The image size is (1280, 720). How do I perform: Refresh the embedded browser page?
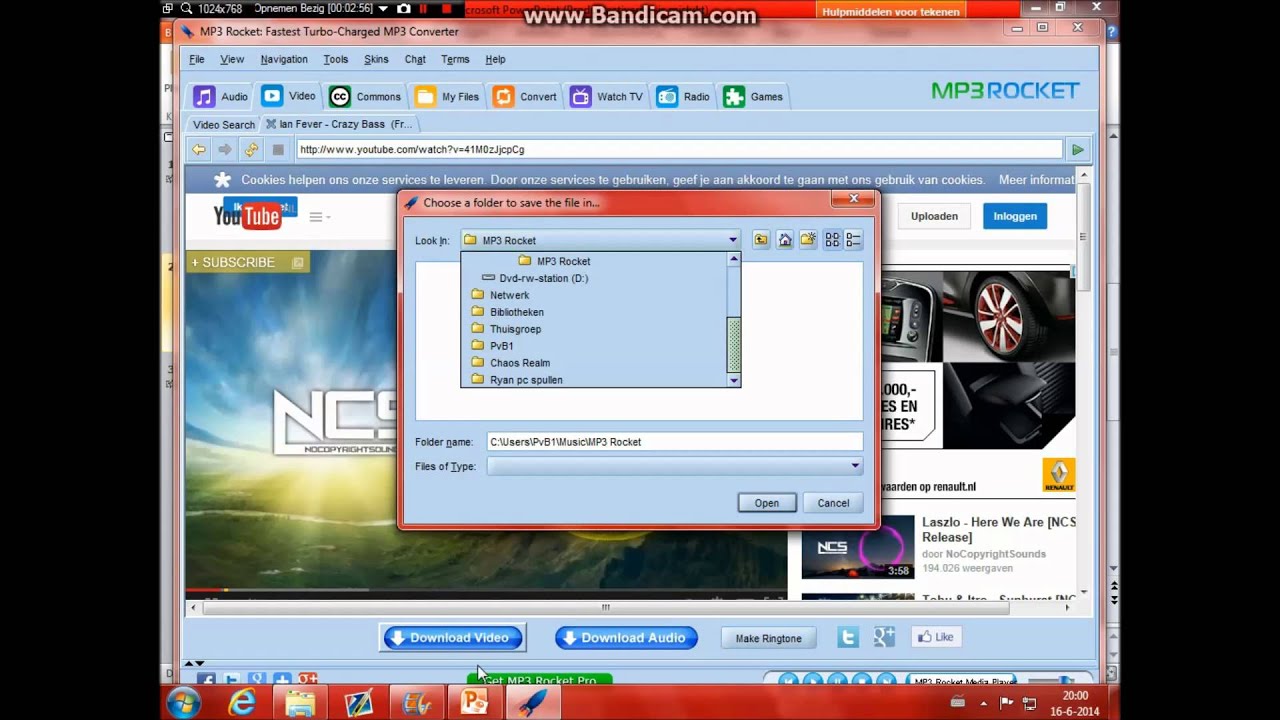click(x=252, y=149)
